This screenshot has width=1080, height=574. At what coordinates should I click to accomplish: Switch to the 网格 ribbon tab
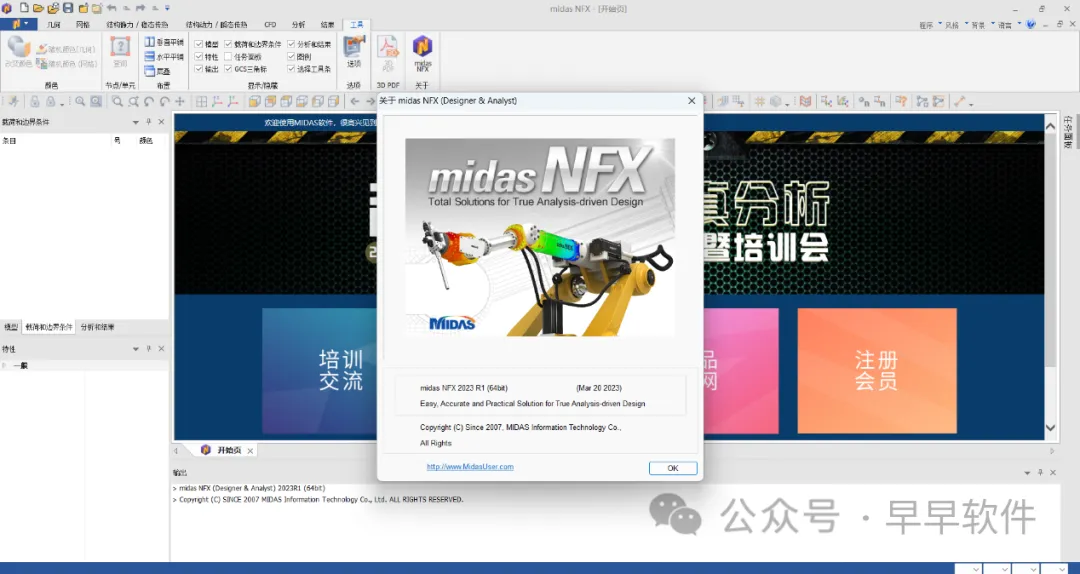tap(83, 25)
